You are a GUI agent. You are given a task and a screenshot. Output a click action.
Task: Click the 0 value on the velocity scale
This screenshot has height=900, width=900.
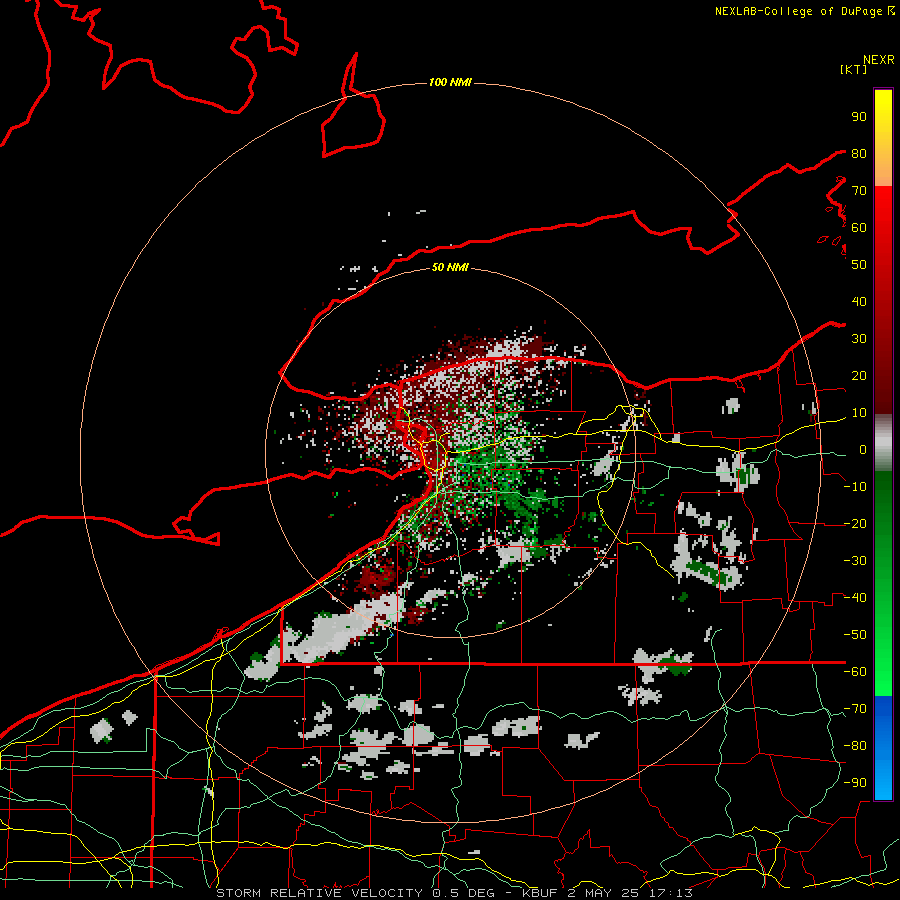863,450
